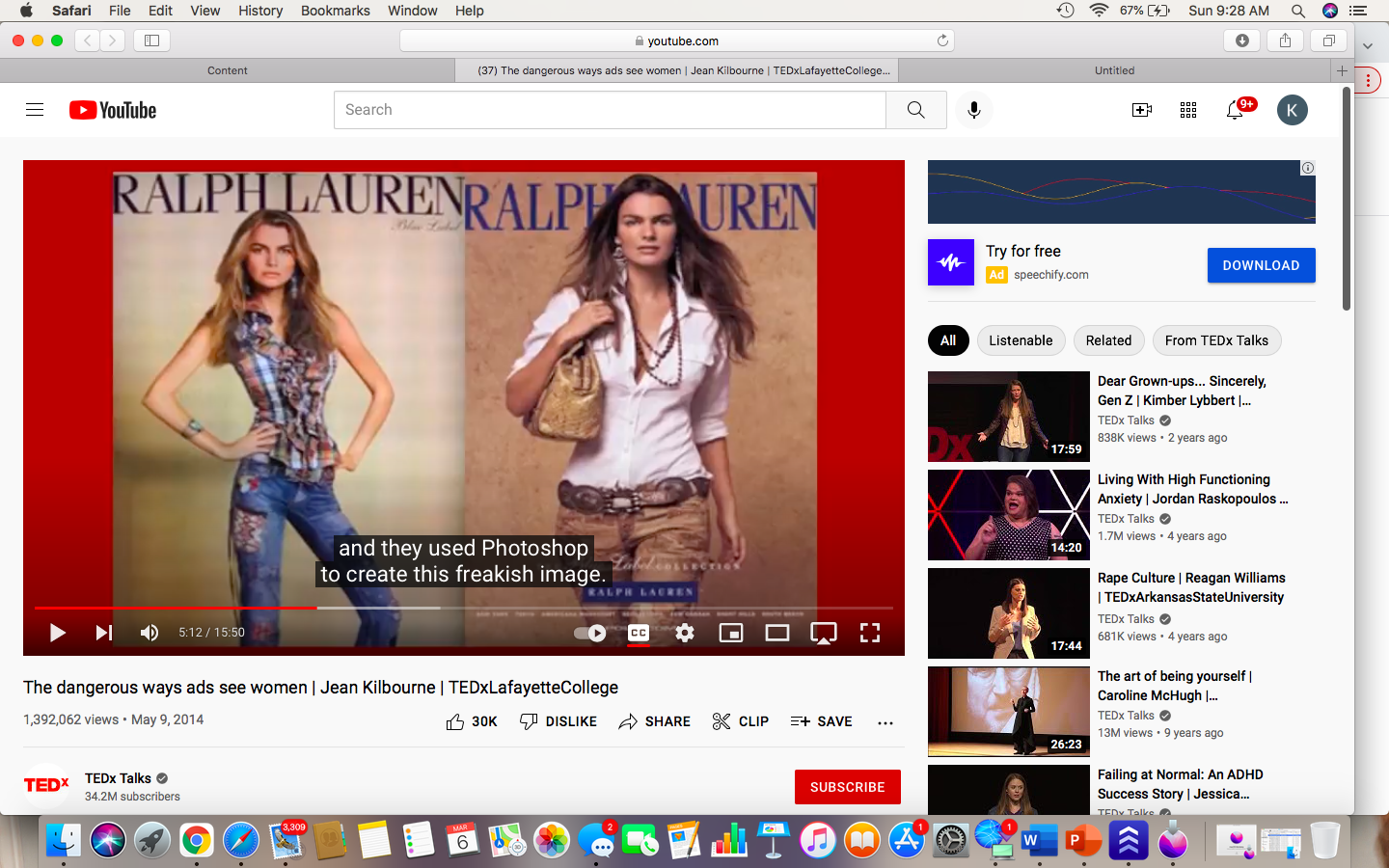Click the search magnifier button
The height and width of the screenshot is (868, 1389).
pyautogui.click(x=915, y=110)
